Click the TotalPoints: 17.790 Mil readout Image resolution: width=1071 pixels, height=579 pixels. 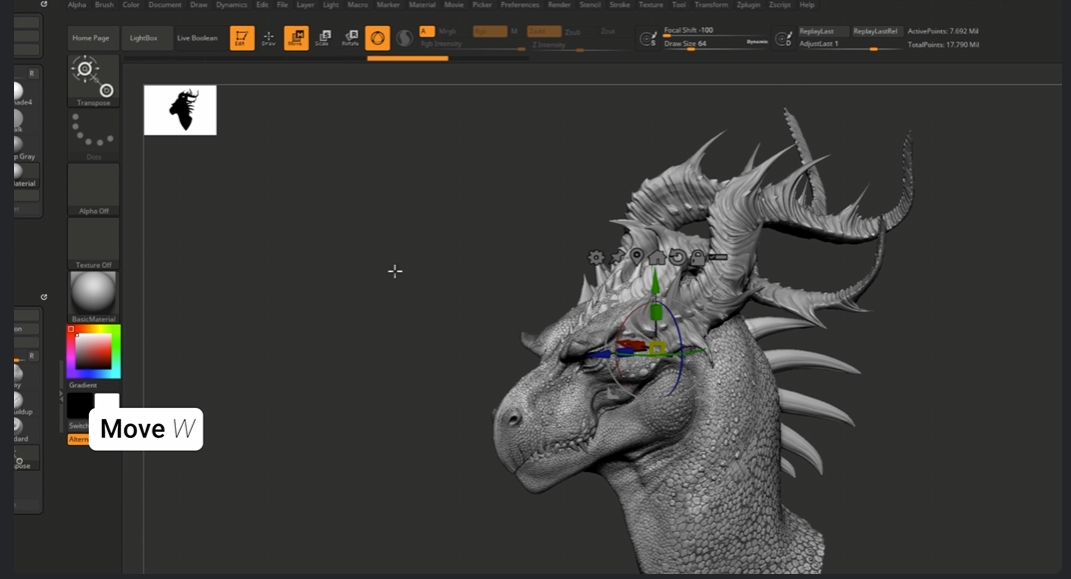pyautogui.click(x=943, y=44)
